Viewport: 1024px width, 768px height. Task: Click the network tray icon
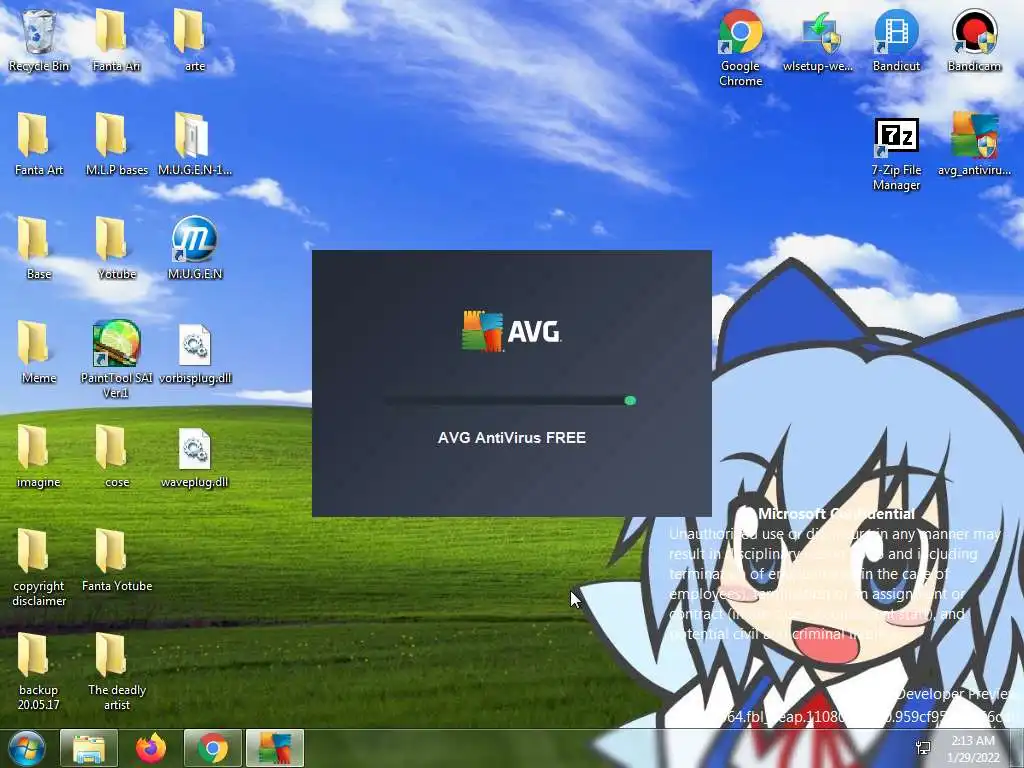[923, 748]
